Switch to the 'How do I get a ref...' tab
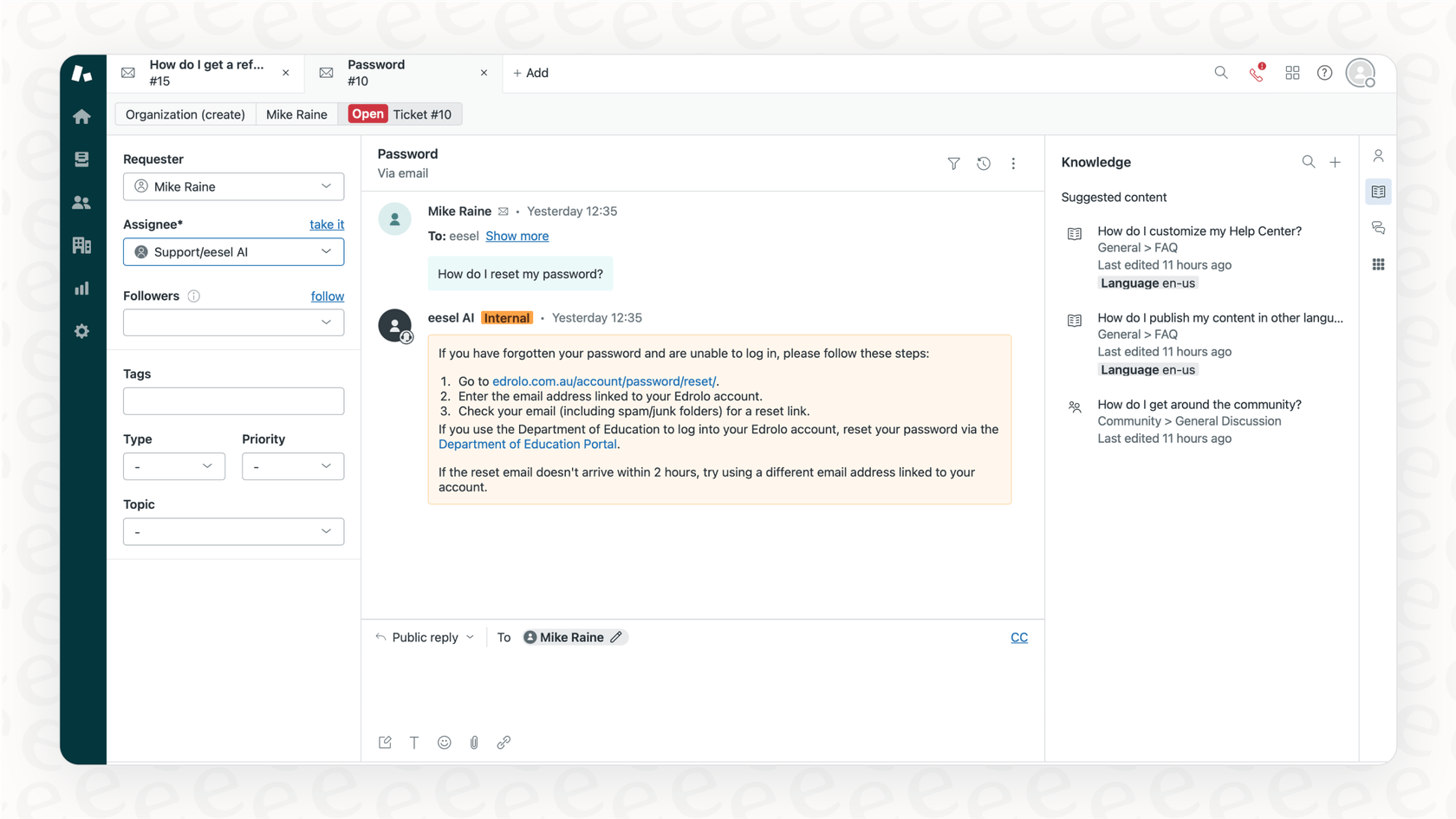The height and width of the screenshot is (819, 1456). (206, 73)
